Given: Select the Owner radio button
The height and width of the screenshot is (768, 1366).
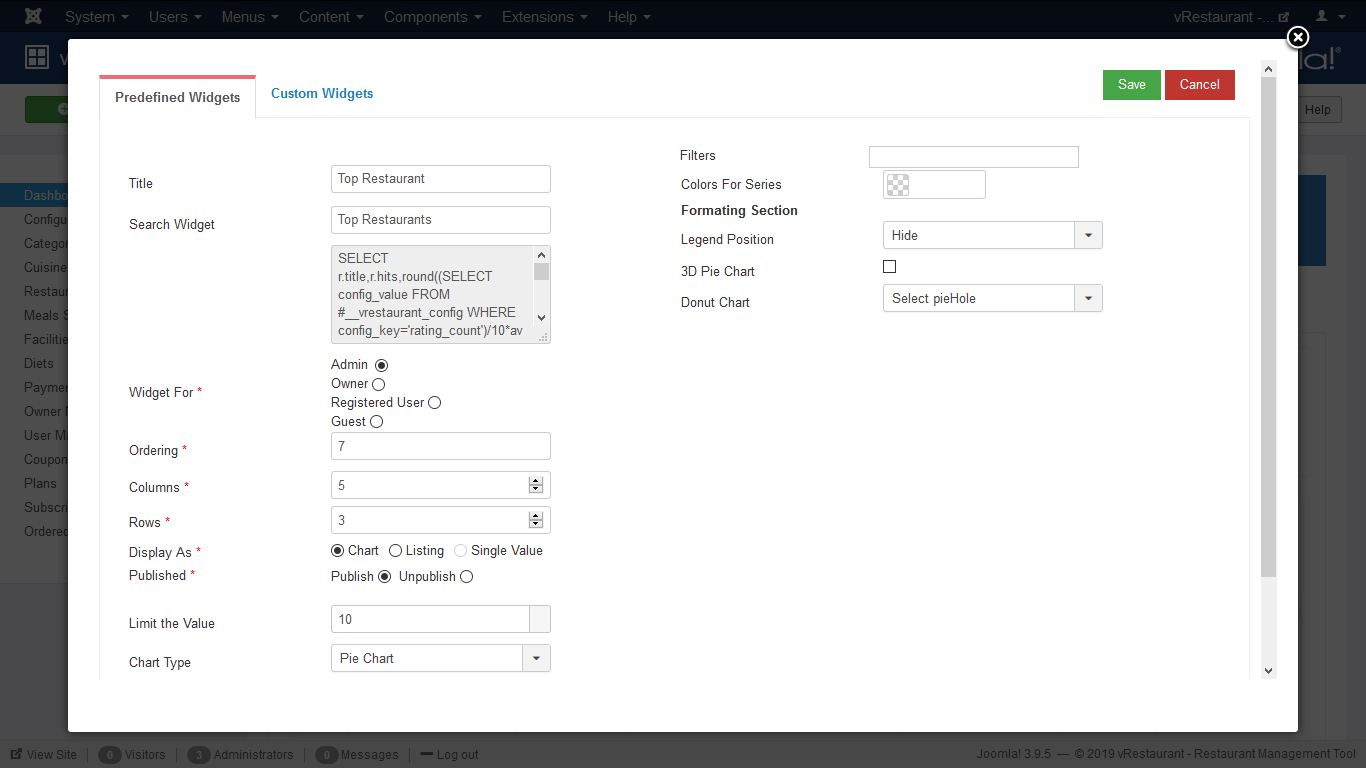Looking at the screenshot, I should point(378,384).
